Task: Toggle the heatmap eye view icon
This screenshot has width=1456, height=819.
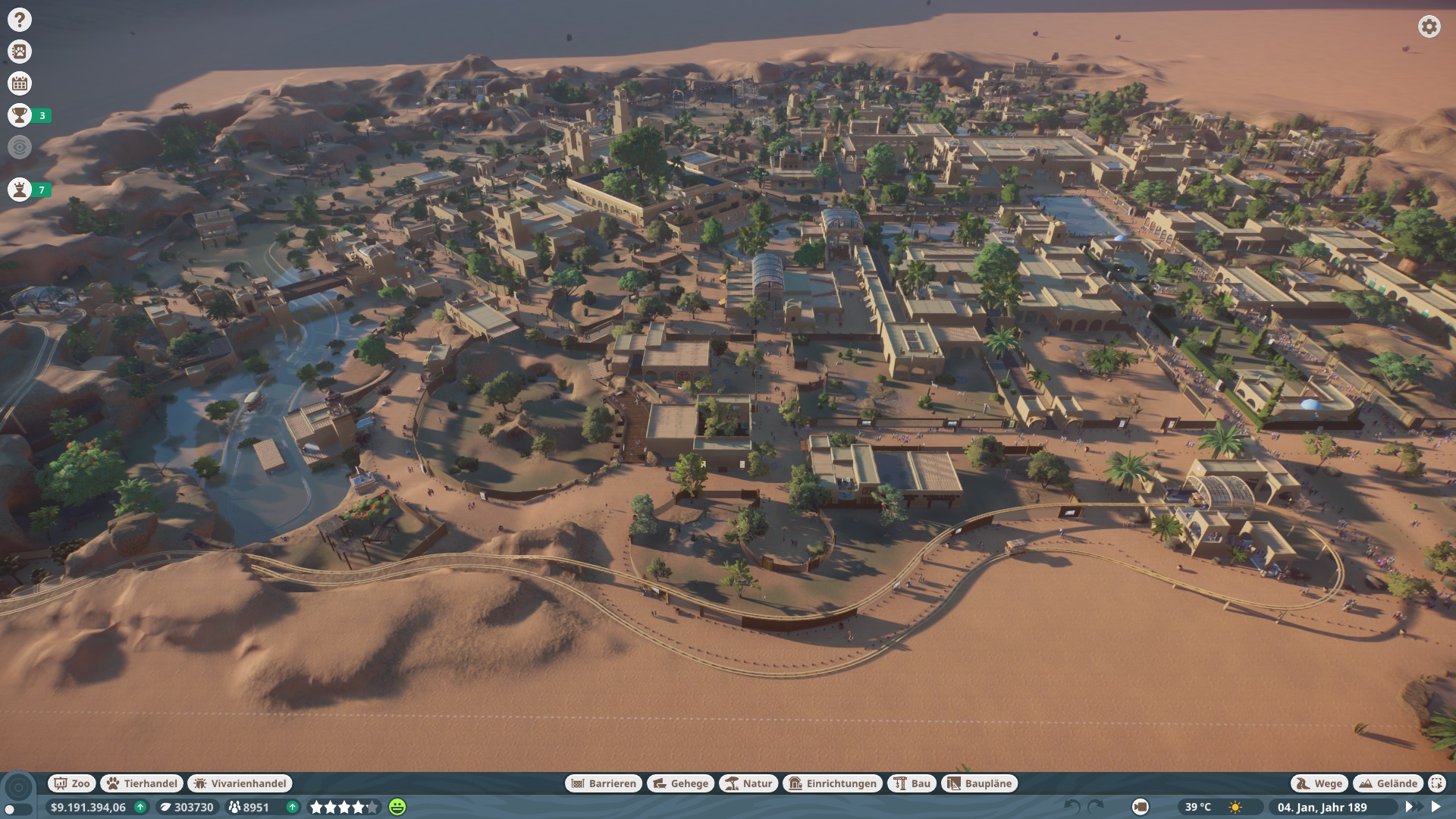Action: [20, 147]
